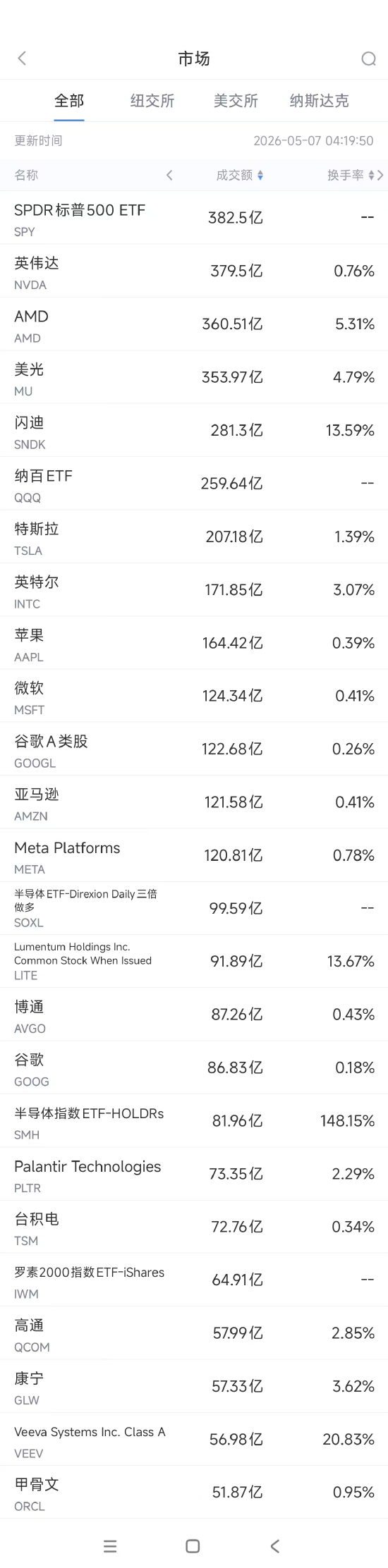Tap the back arrow in header
Image resolution: width=388 pixels, height=1568 pixels.
coord(22,59)
